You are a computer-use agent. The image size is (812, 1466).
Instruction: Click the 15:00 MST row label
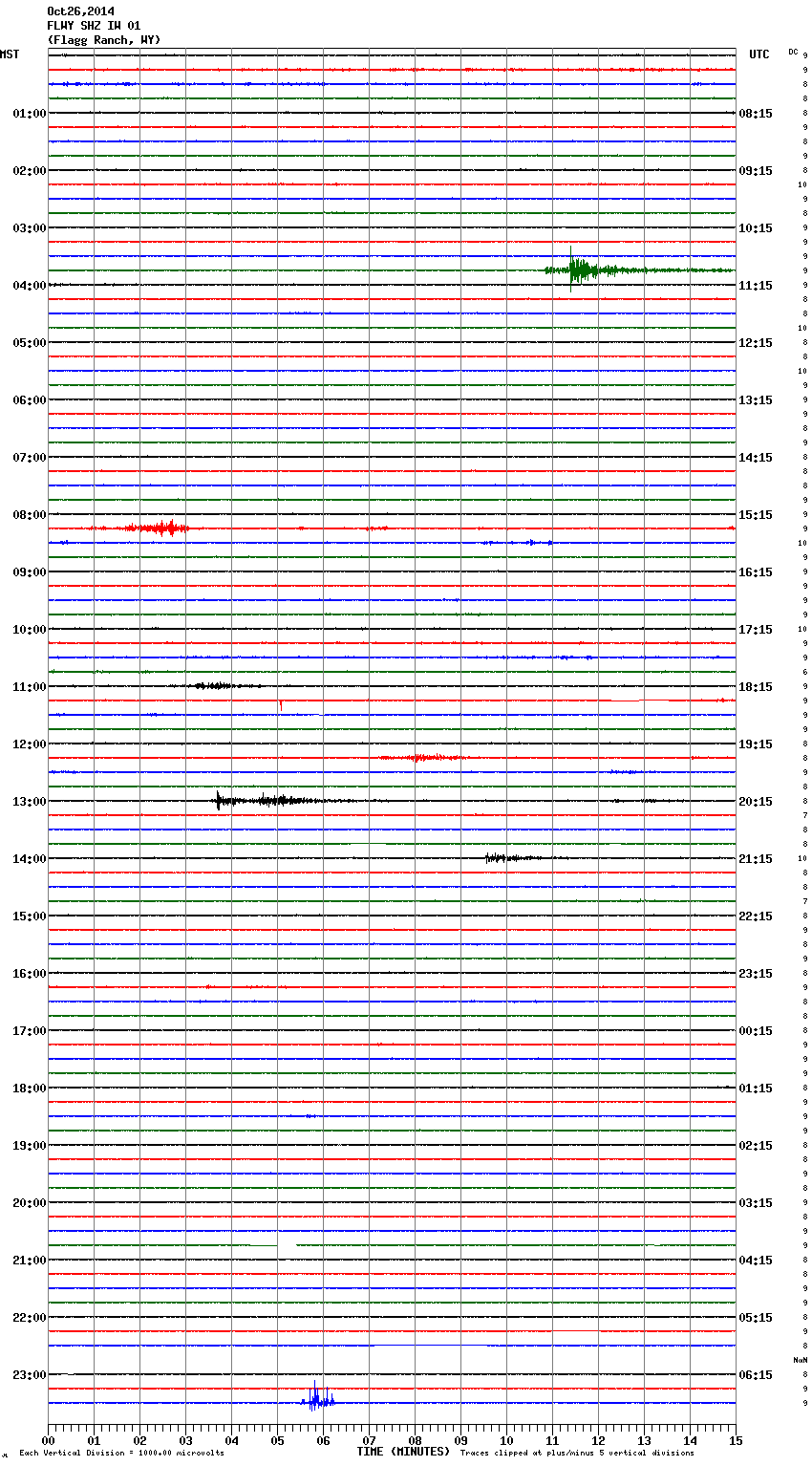coord(30,916)
